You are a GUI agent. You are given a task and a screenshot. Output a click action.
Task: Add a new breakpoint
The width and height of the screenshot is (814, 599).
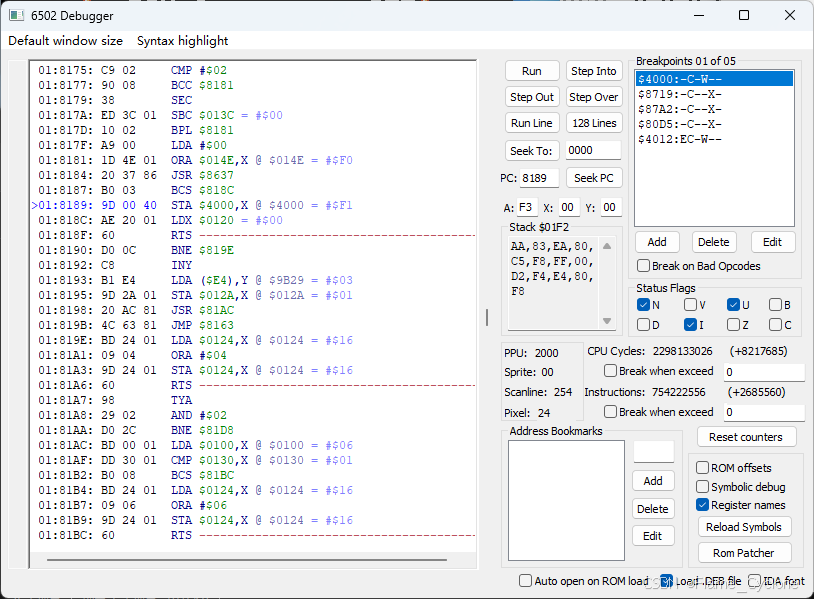(657, 242)
